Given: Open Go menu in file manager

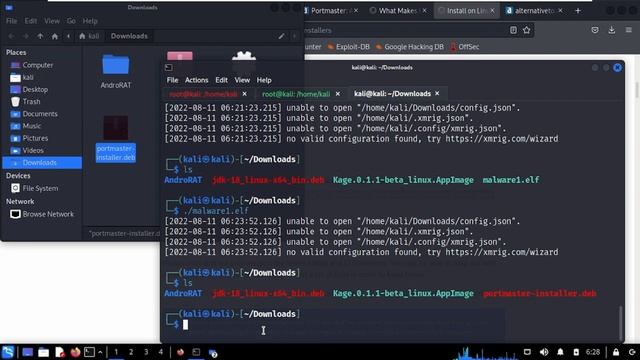Looking at the screenshot, I should 71,21.
